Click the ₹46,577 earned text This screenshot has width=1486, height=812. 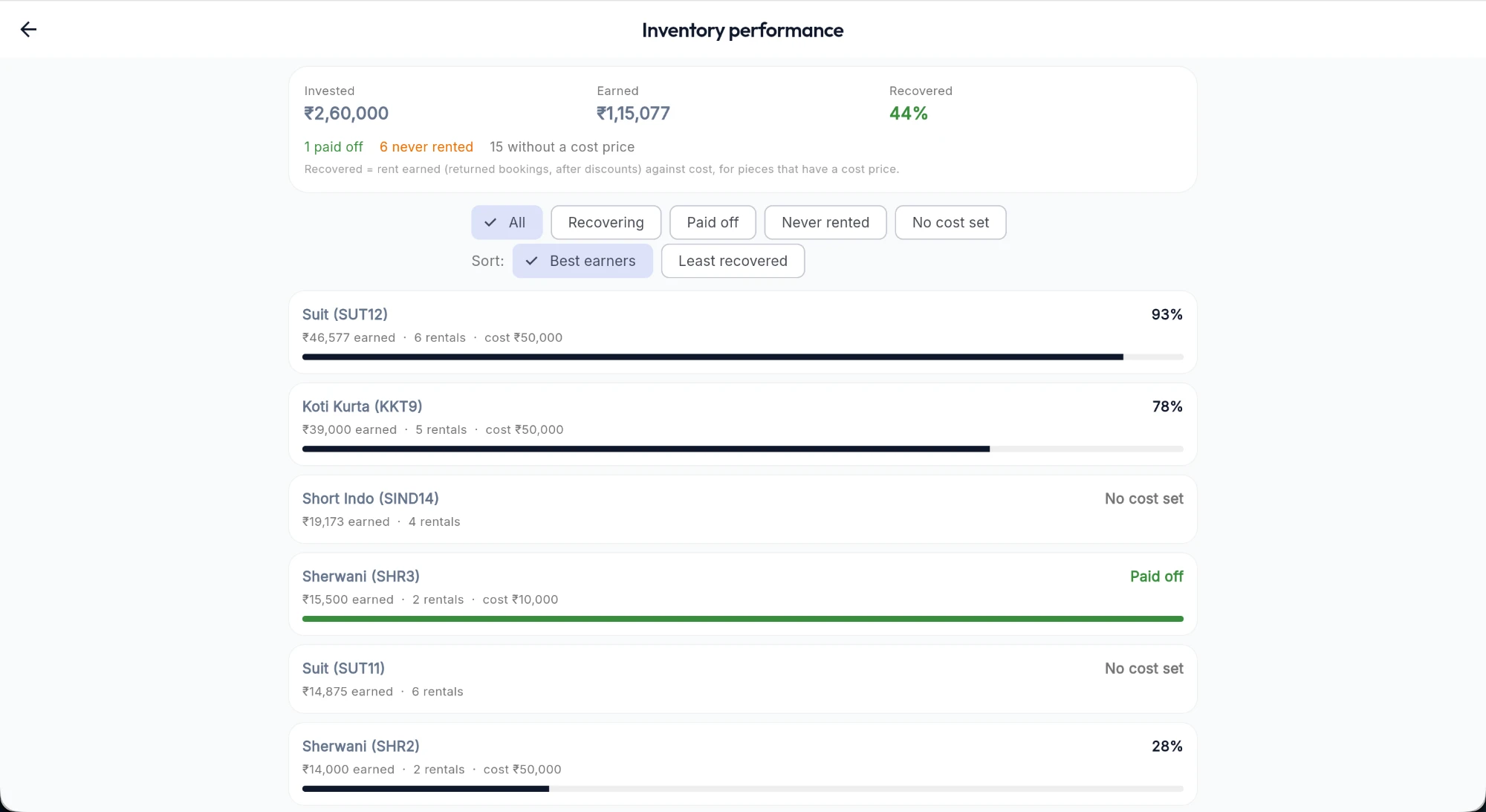pyautogui.click(x=348, y=337)
